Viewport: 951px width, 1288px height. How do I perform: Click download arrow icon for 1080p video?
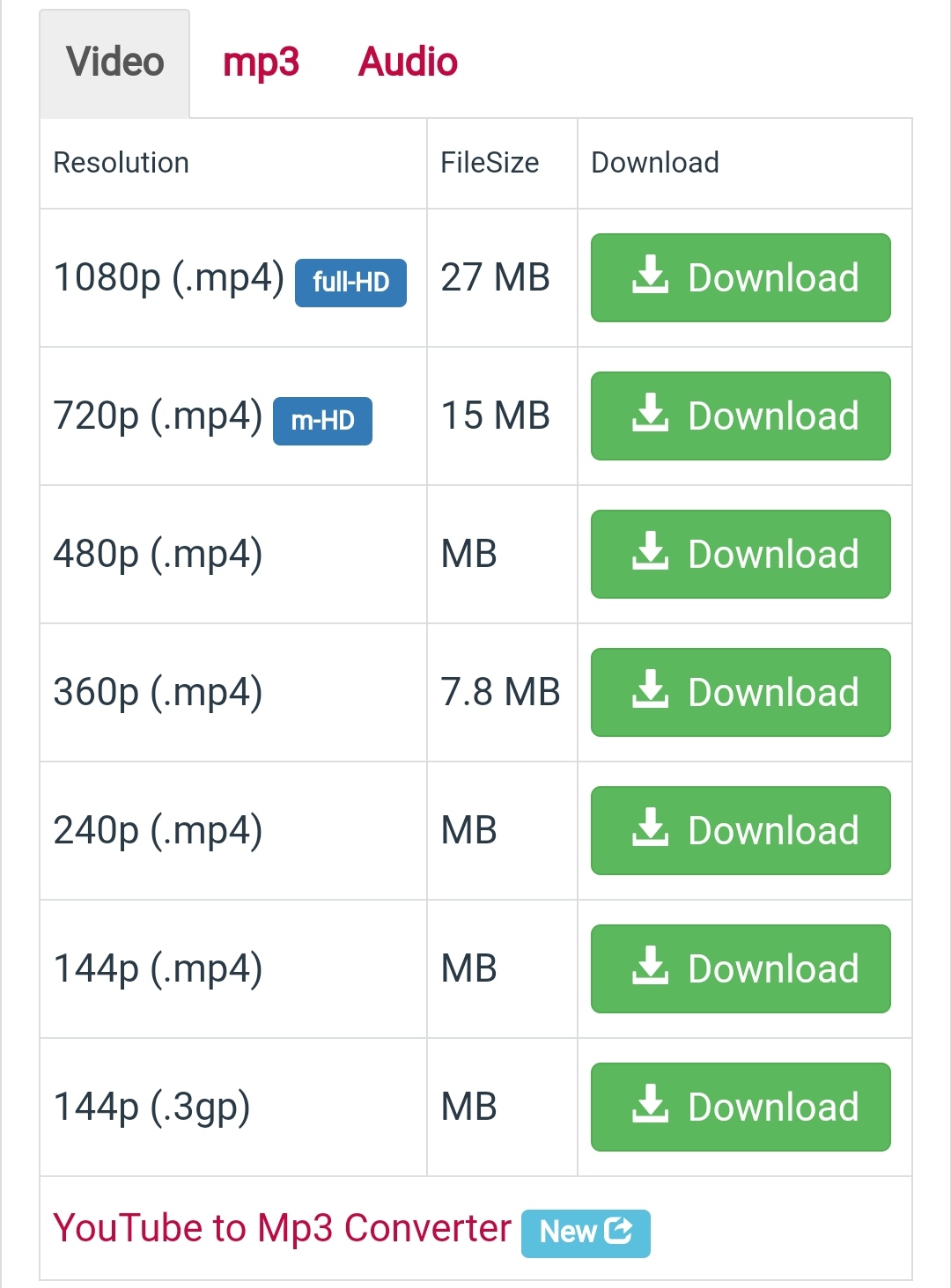650,274
